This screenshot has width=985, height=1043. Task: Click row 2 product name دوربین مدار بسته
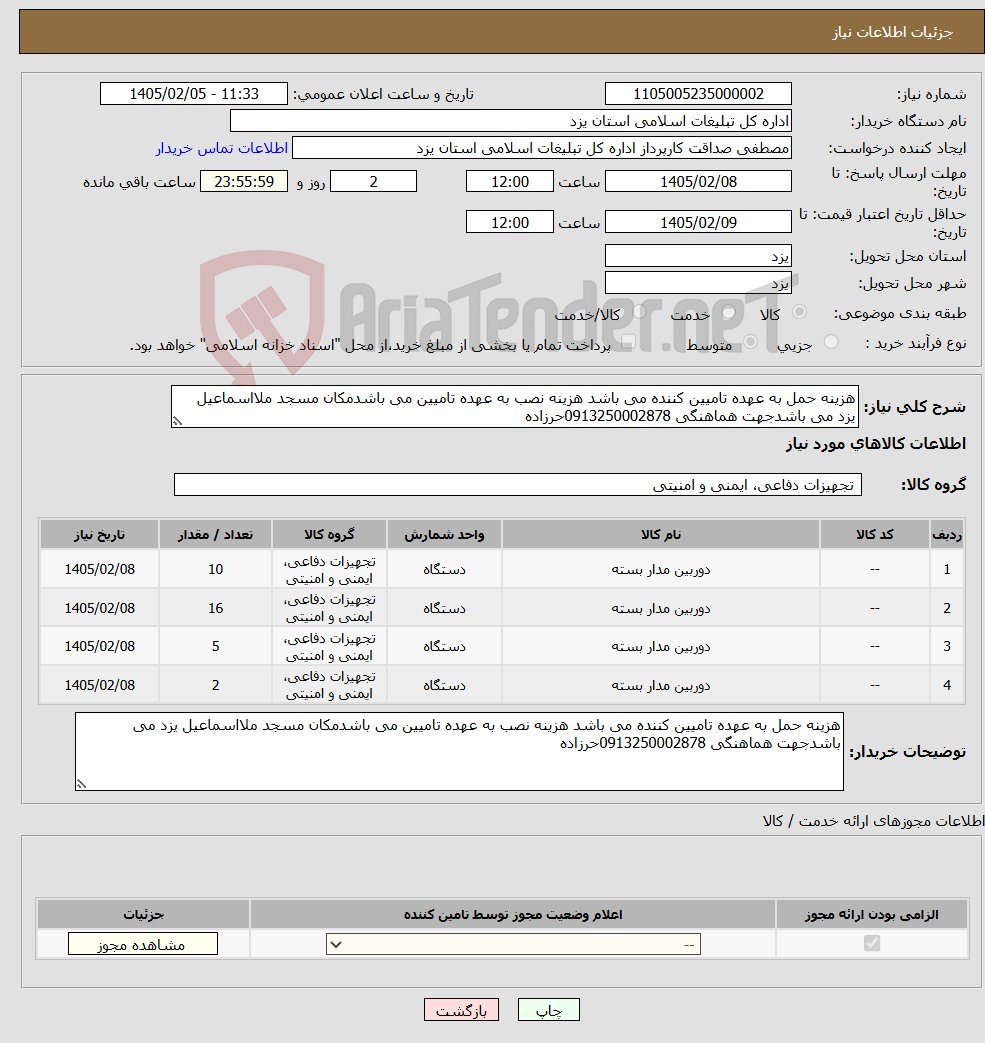pos(660,608)
